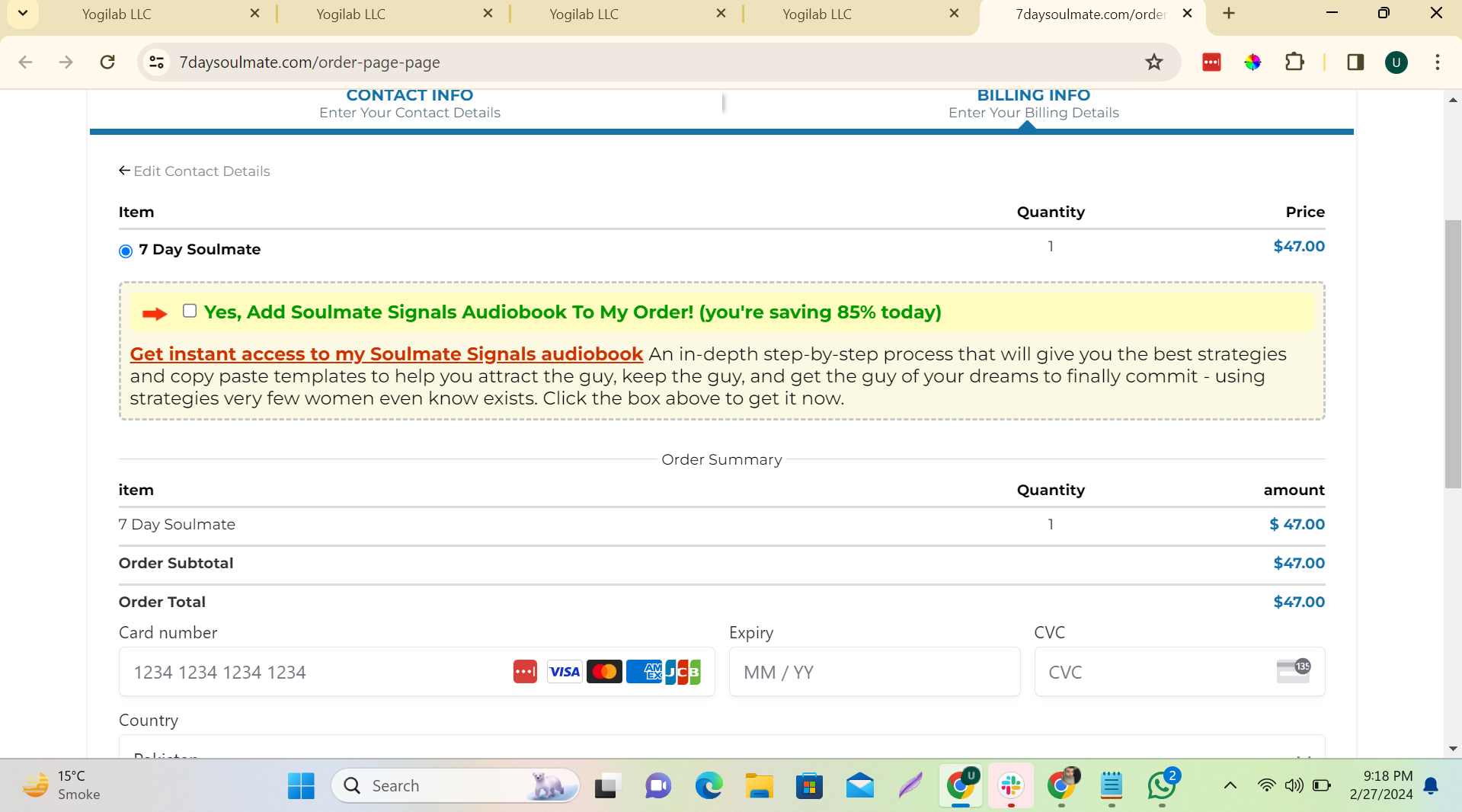Click the JCB card logo
1462x812 pixels.
point(683,672)
